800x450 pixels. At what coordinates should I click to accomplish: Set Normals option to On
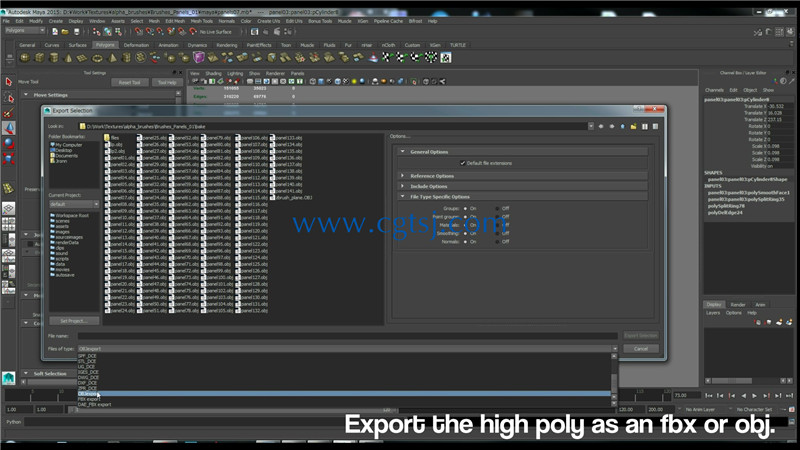point(465,242)
